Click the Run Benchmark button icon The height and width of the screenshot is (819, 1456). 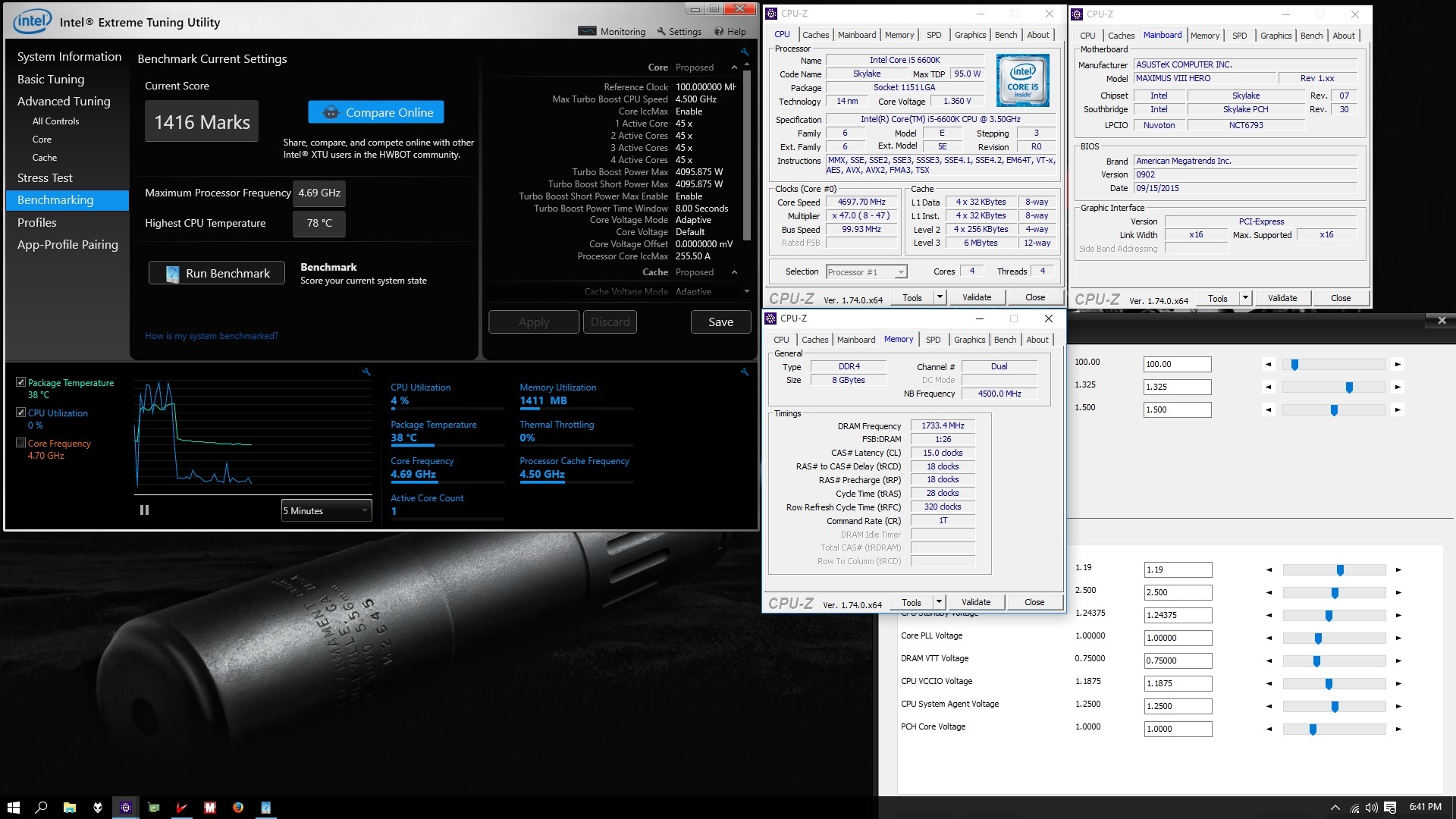[x=172, y=273]
